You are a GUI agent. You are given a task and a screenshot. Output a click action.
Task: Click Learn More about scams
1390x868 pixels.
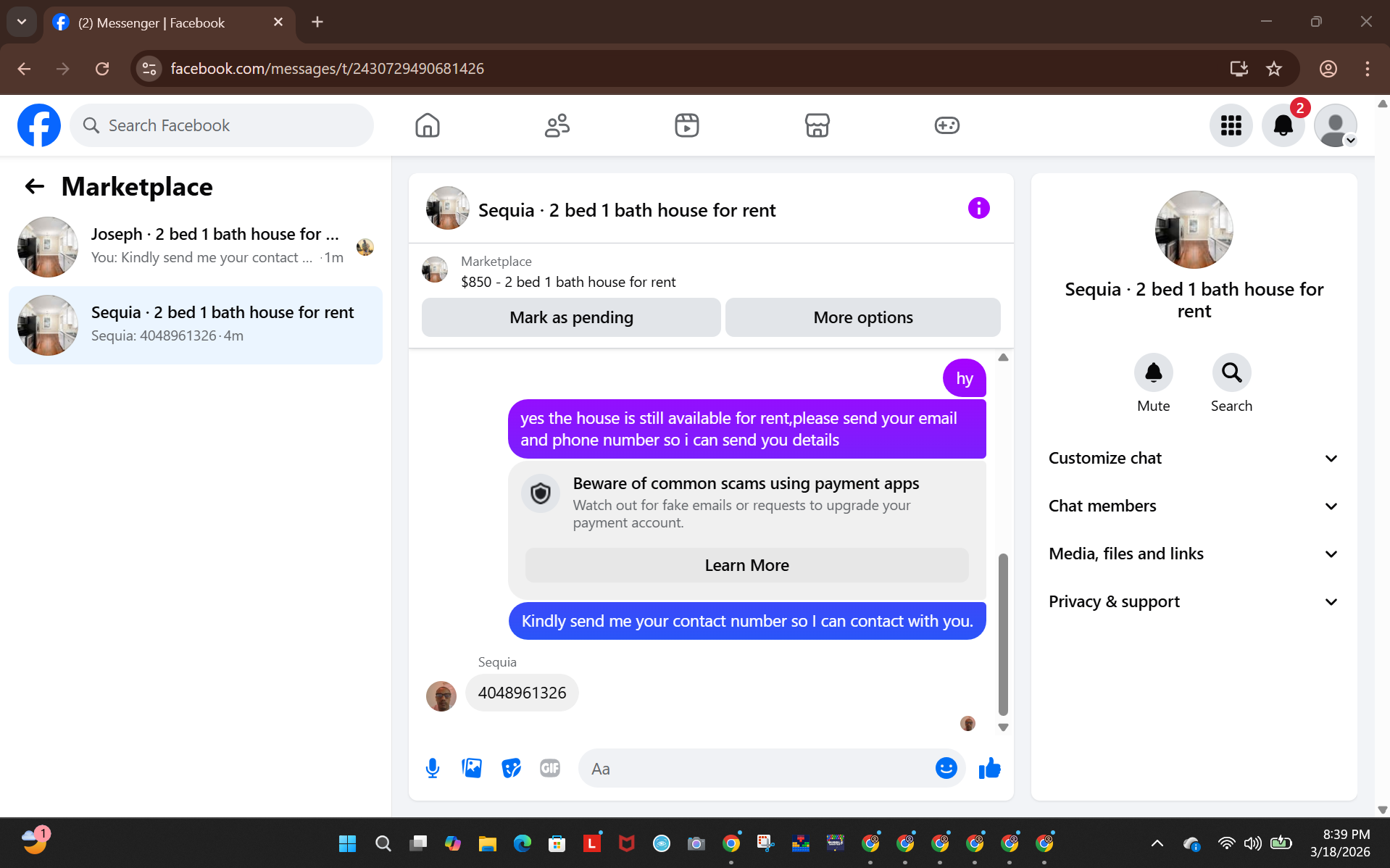[x=746, y=565]
